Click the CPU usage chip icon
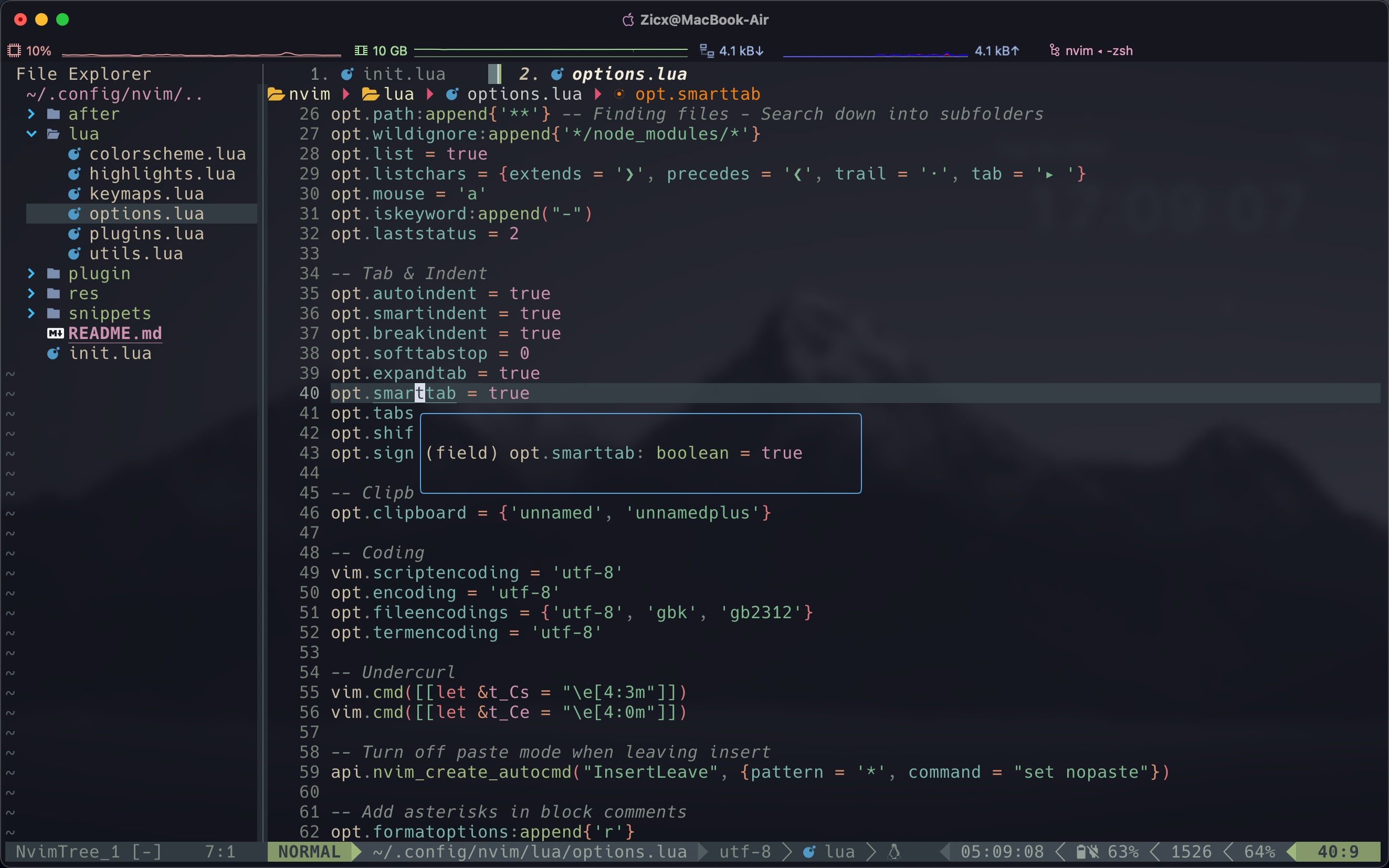This screenshot has height=868, width=1389. click(14, 50)
